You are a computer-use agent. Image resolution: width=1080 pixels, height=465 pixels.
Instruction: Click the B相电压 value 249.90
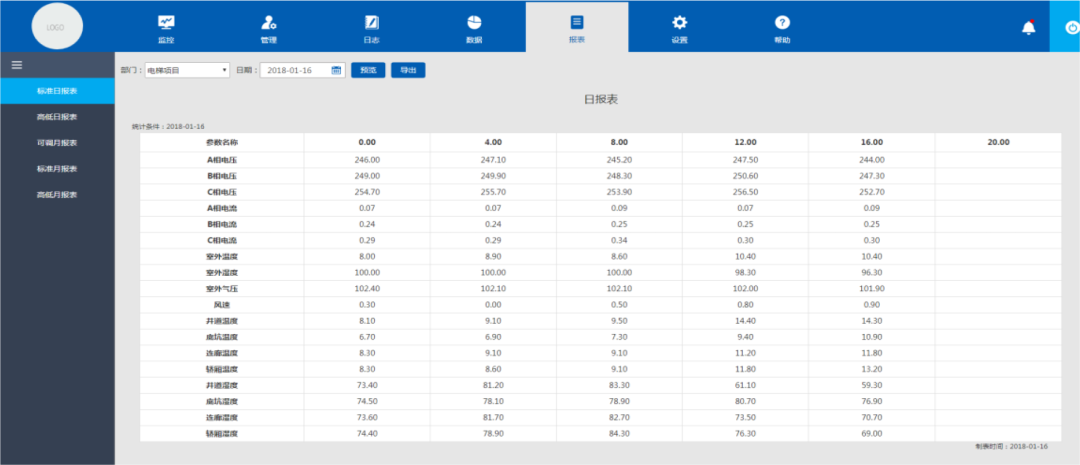click(493, 176)
